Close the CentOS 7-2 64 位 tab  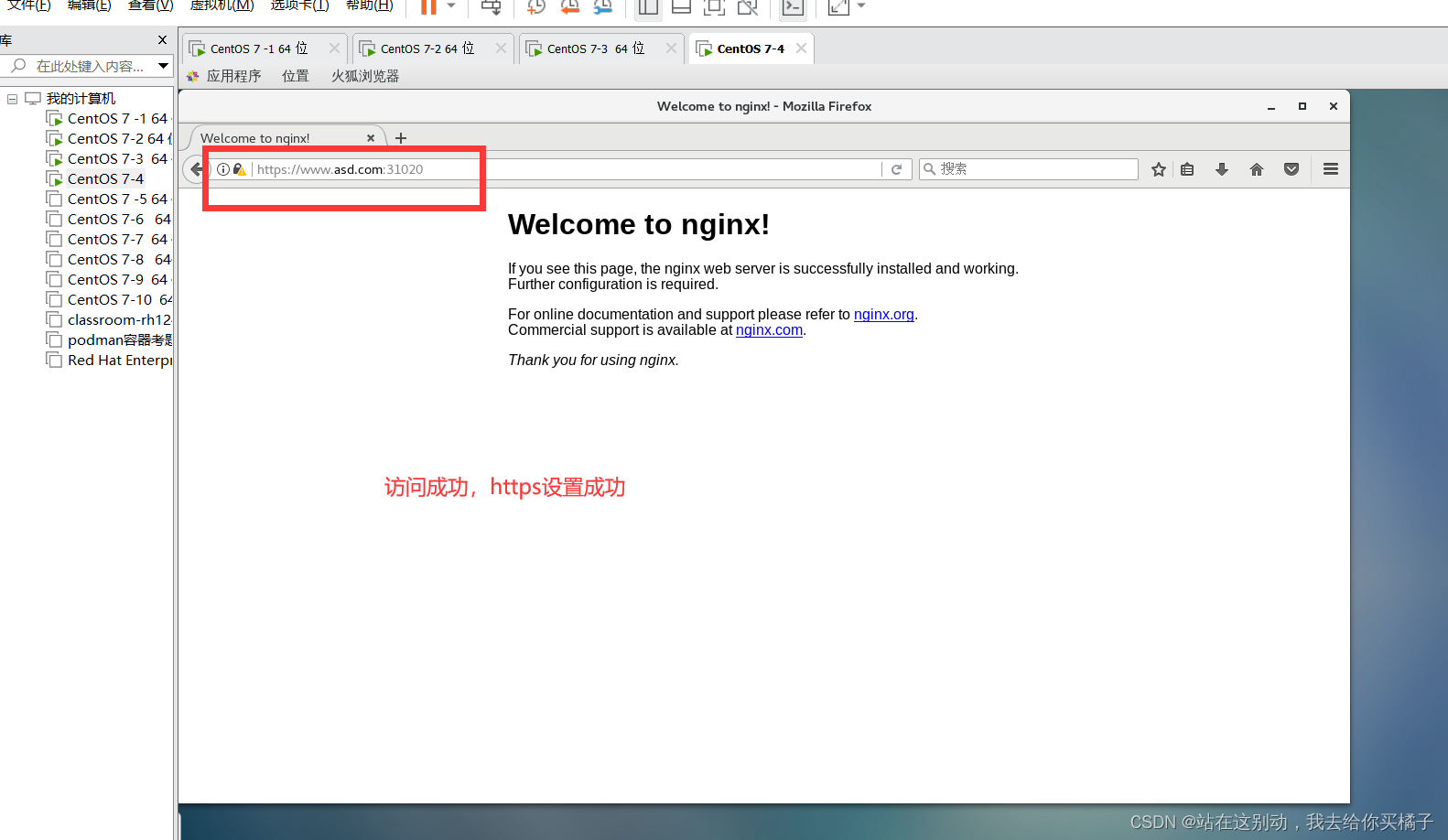[x=501, y=48]
